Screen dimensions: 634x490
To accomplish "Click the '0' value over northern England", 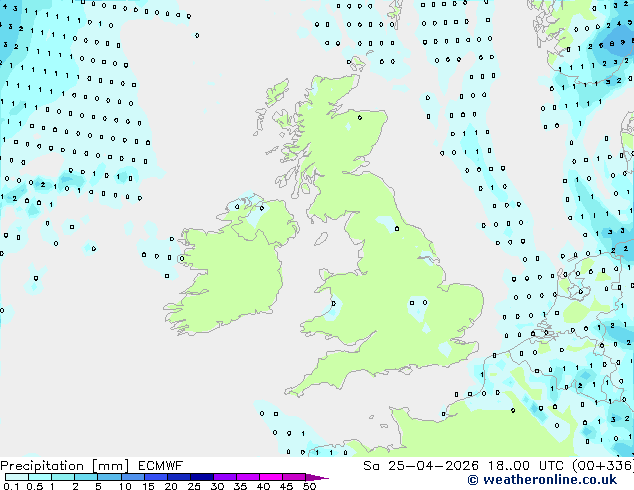I will pos(397,229).
